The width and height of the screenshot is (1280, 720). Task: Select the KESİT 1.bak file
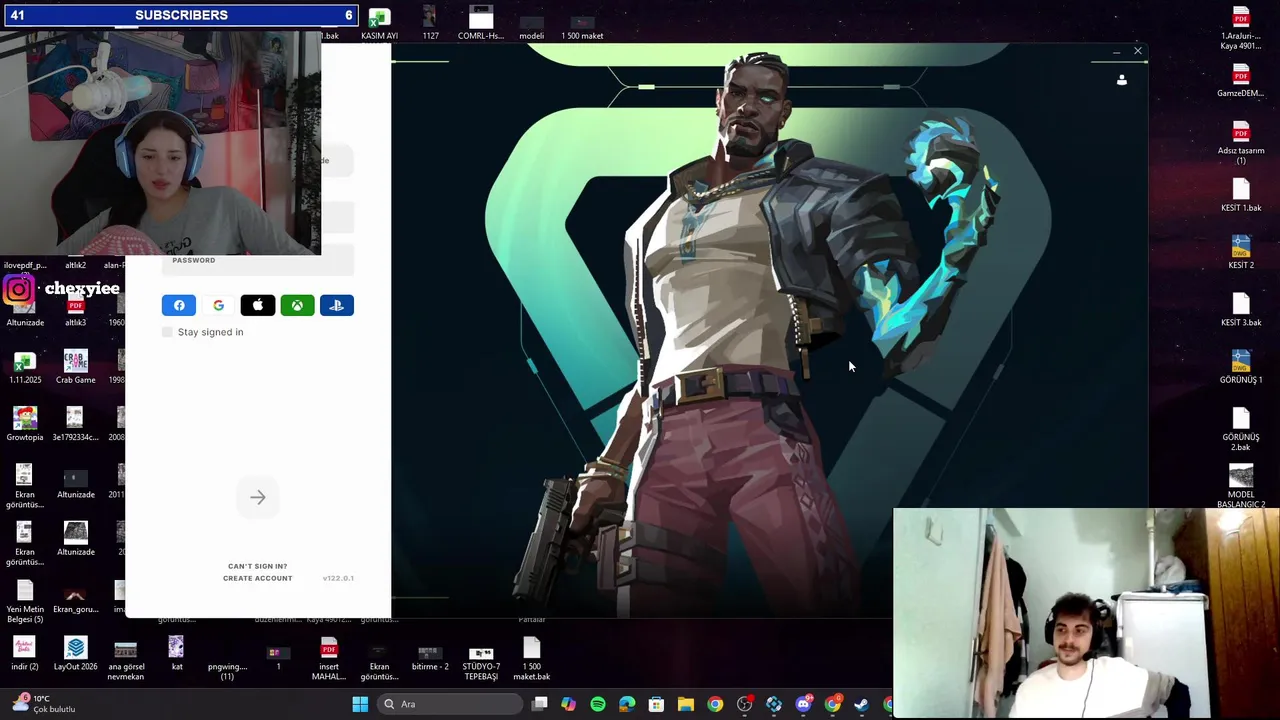pyautogui.click(x=1241, y=196)
